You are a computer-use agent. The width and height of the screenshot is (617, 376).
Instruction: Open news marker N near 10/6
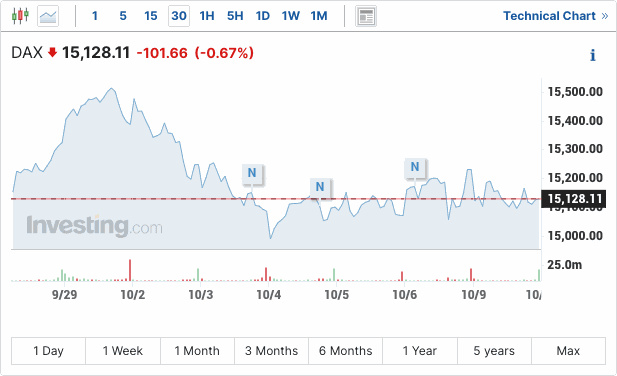point(415,167)
